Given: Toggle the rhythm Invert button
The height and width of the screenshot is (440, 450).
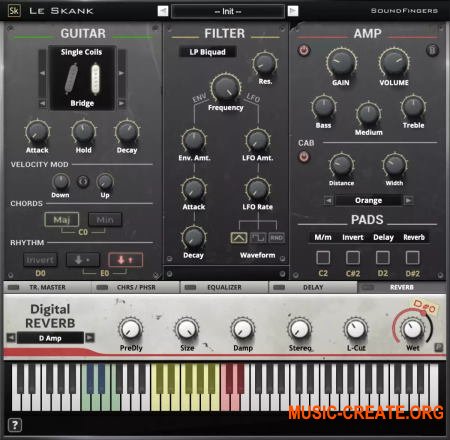Looking at the screenshot, I should pyautogui.click(x=40, y=260).
